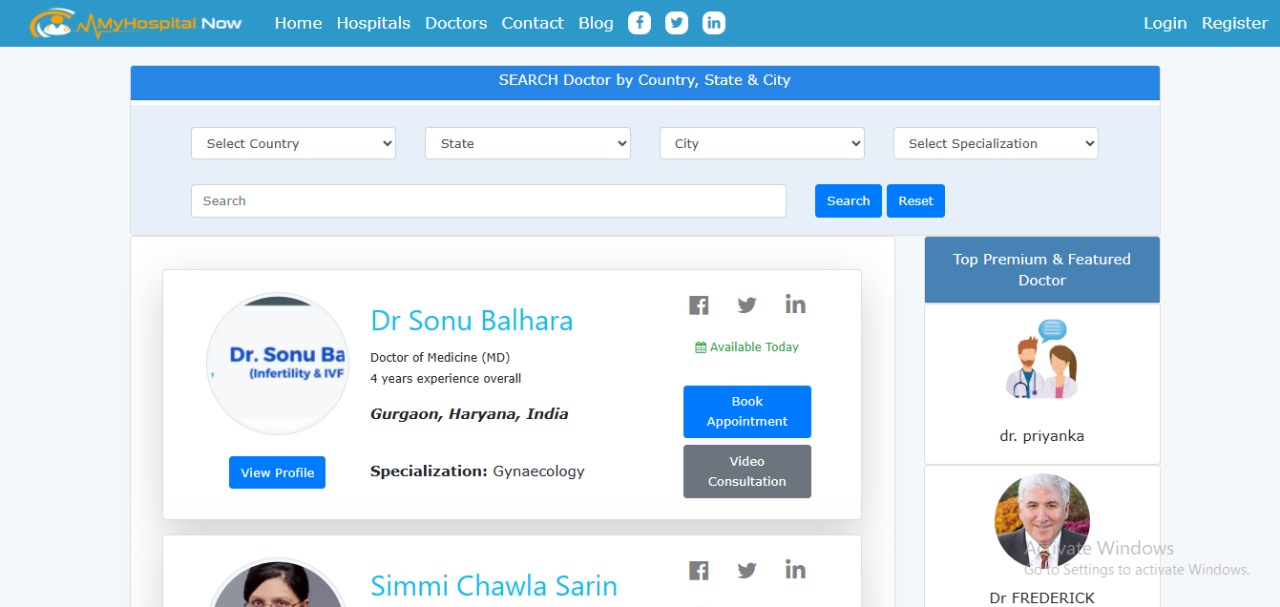This screenshot has height=607, width=1280.
Task: Click the 4 years experience overall text
Action: coord(446,379)
